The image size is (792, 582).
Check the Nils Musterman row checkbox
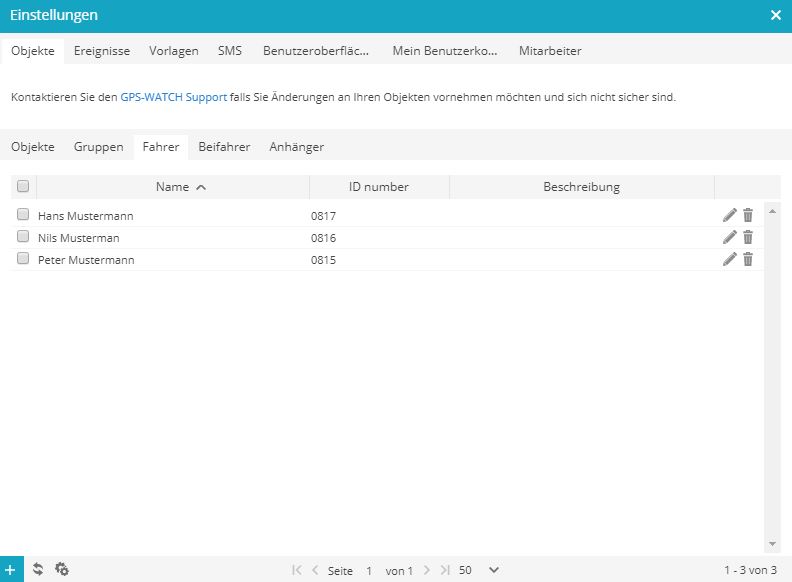(x=23, y=236)
